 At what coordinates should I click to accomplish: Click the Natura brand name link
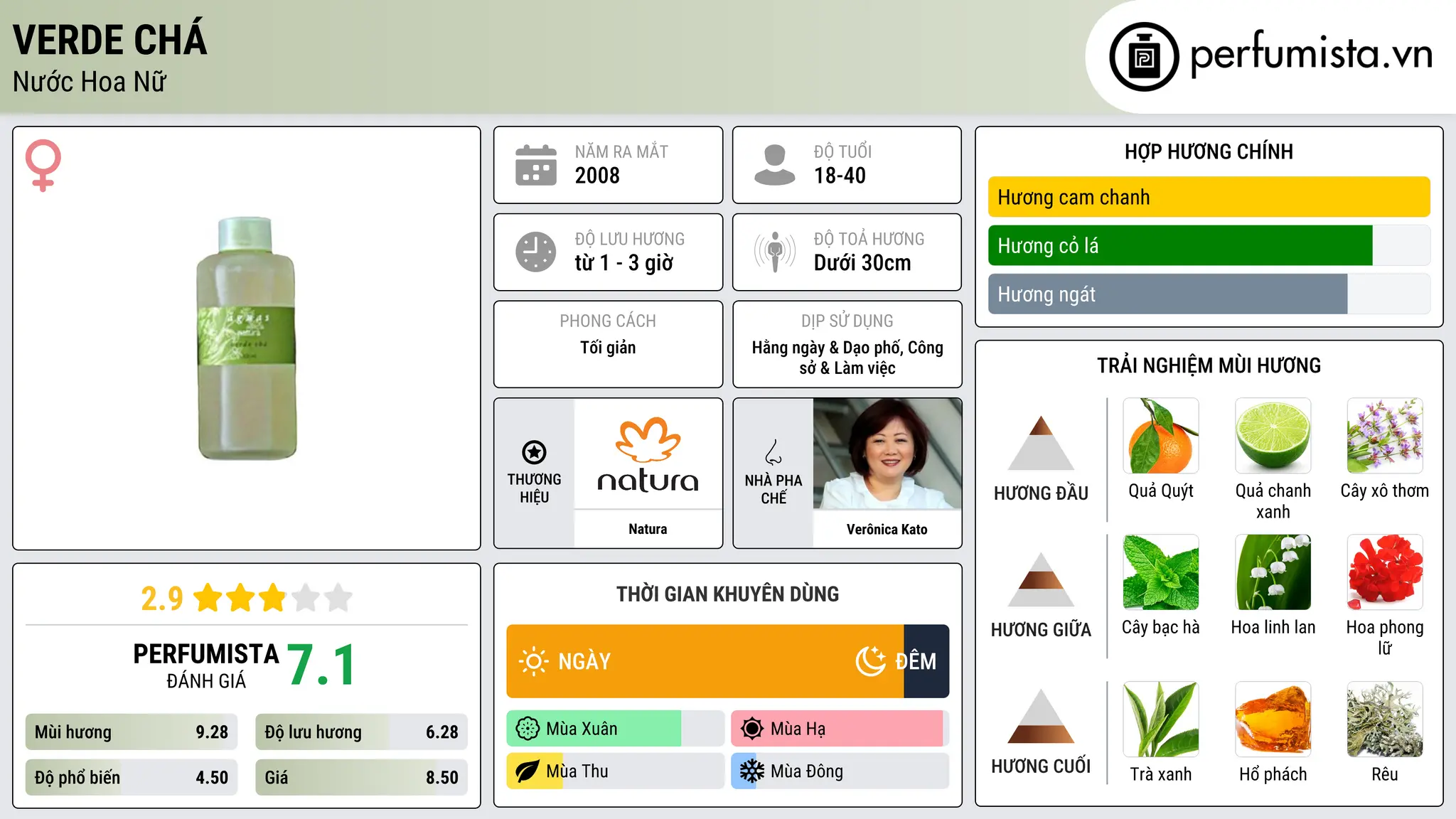[648, 529]
